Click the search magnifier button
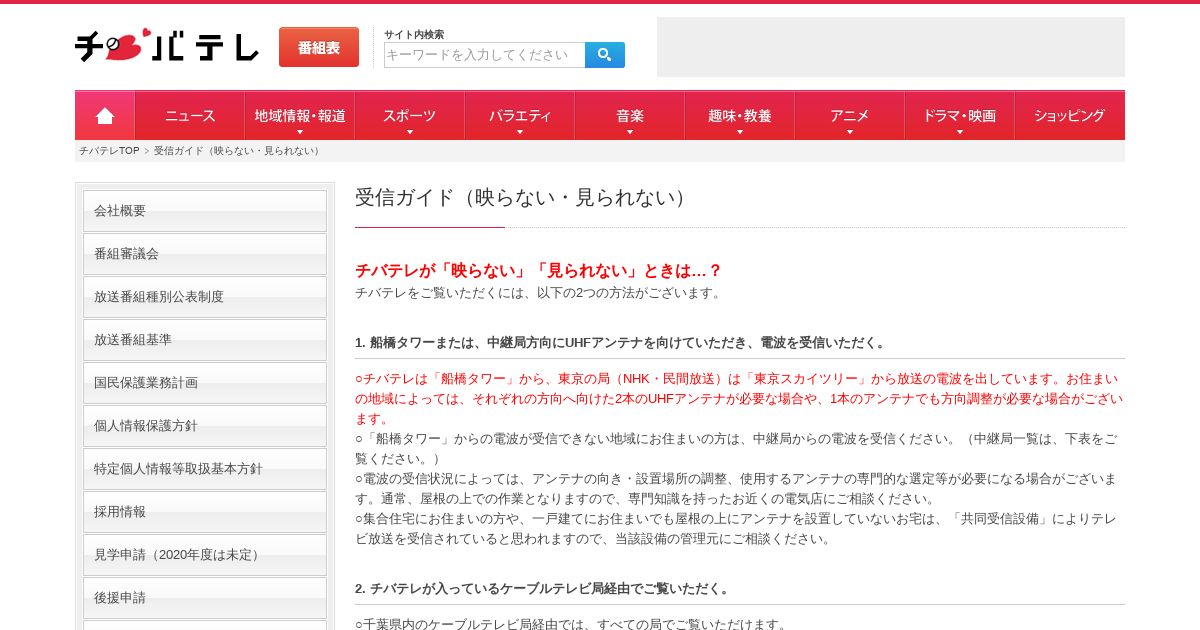 pyautogui.click(x=605, y=55)
